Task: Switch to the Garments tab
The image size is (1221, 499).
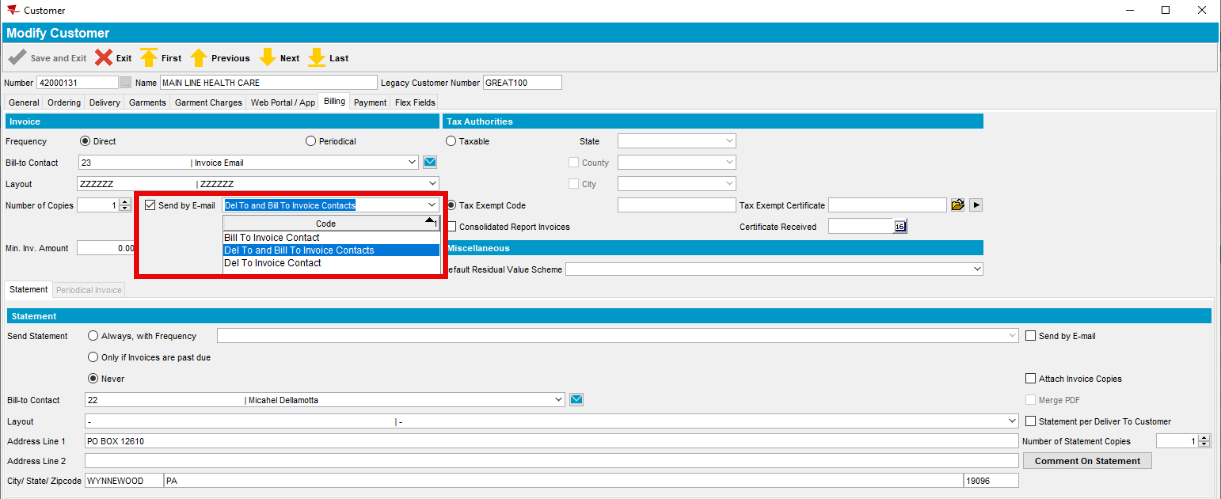Action: pos(148,102)
